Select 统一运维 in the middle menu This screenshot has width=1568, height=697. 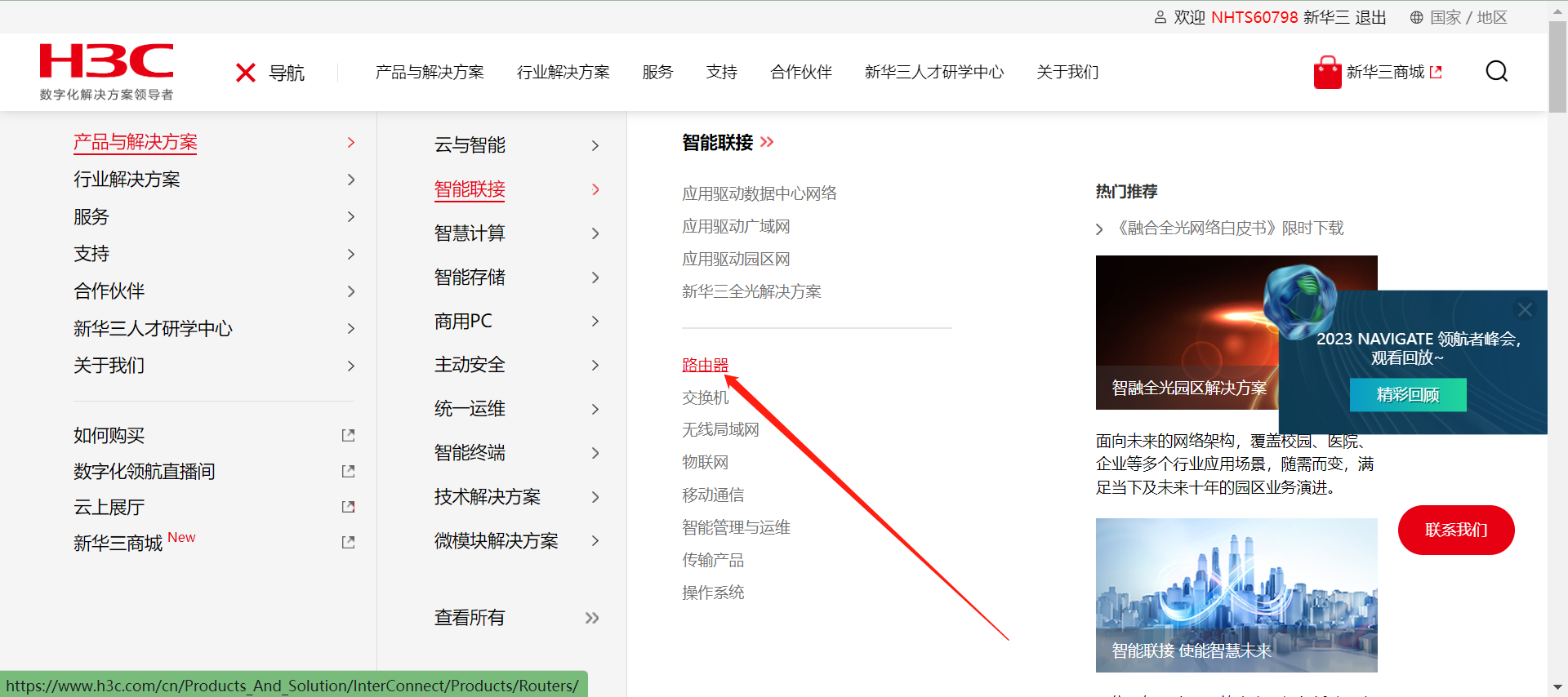pyautogui.click(x=470, y=409)
